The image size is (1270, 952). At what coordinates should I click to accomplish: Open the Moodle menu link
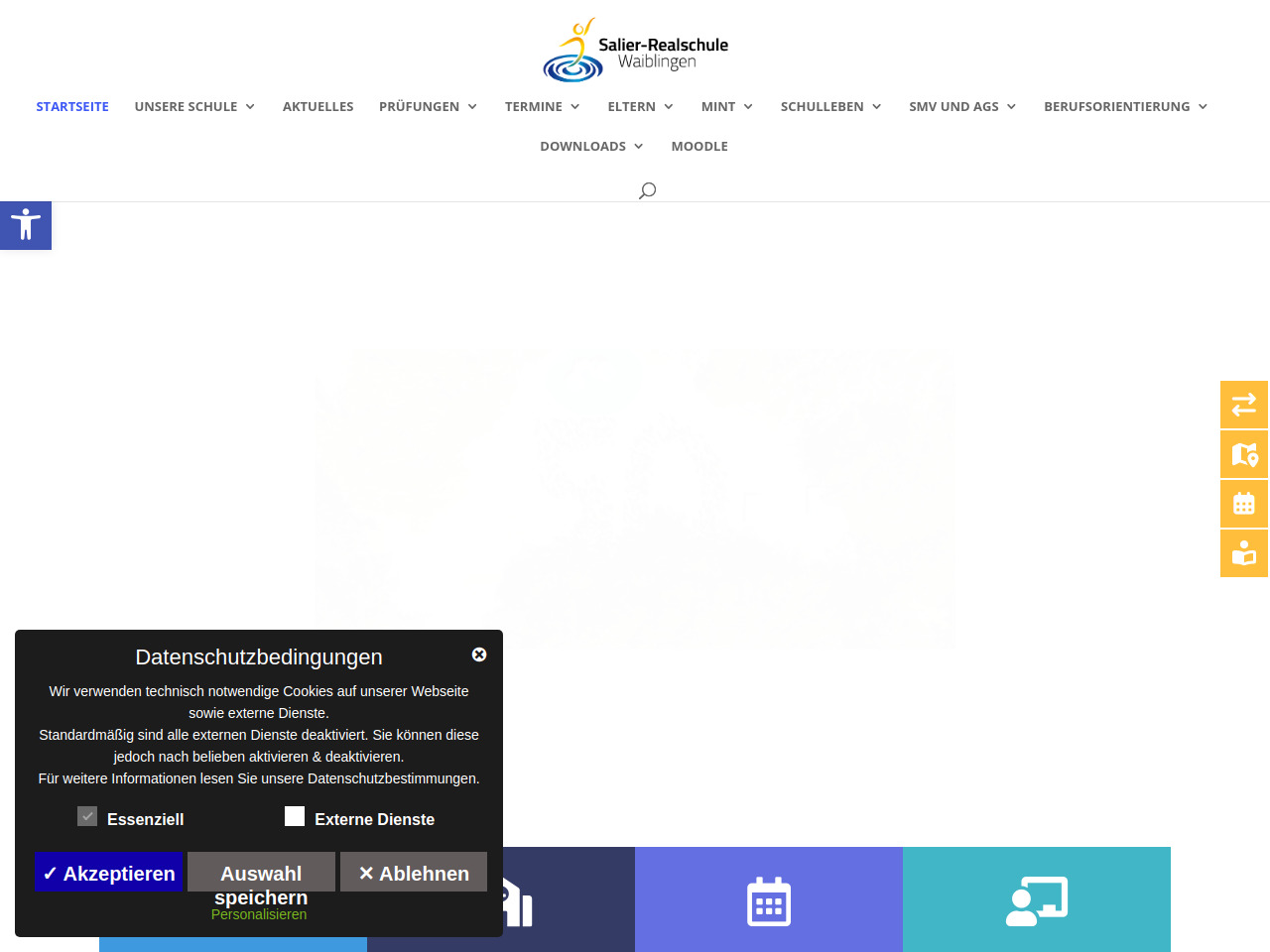click(699, 146)
